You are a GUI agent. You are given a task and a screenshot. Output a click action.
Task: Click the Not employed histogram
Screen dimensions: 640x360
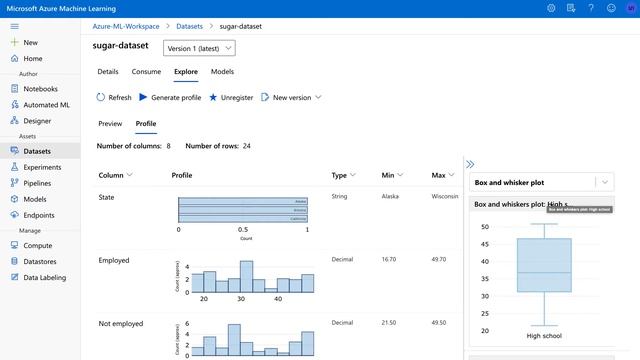(x=253, y=340)
